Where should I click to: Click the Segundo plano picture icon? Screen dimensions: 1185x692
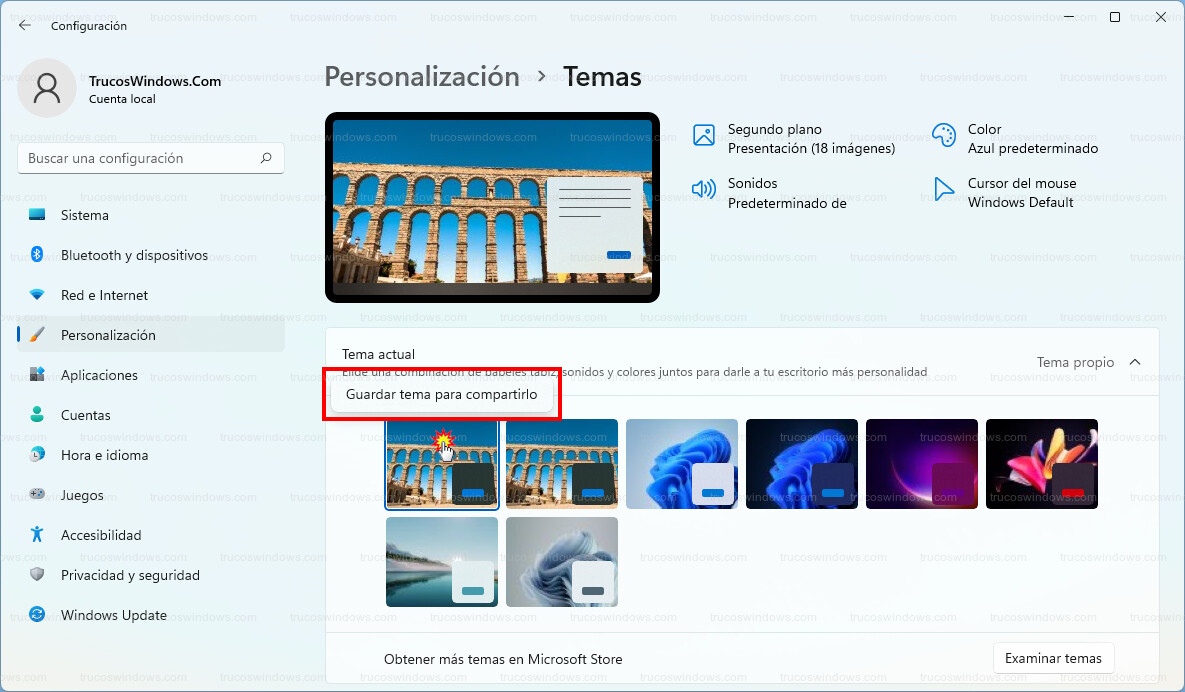coord(704,137)
